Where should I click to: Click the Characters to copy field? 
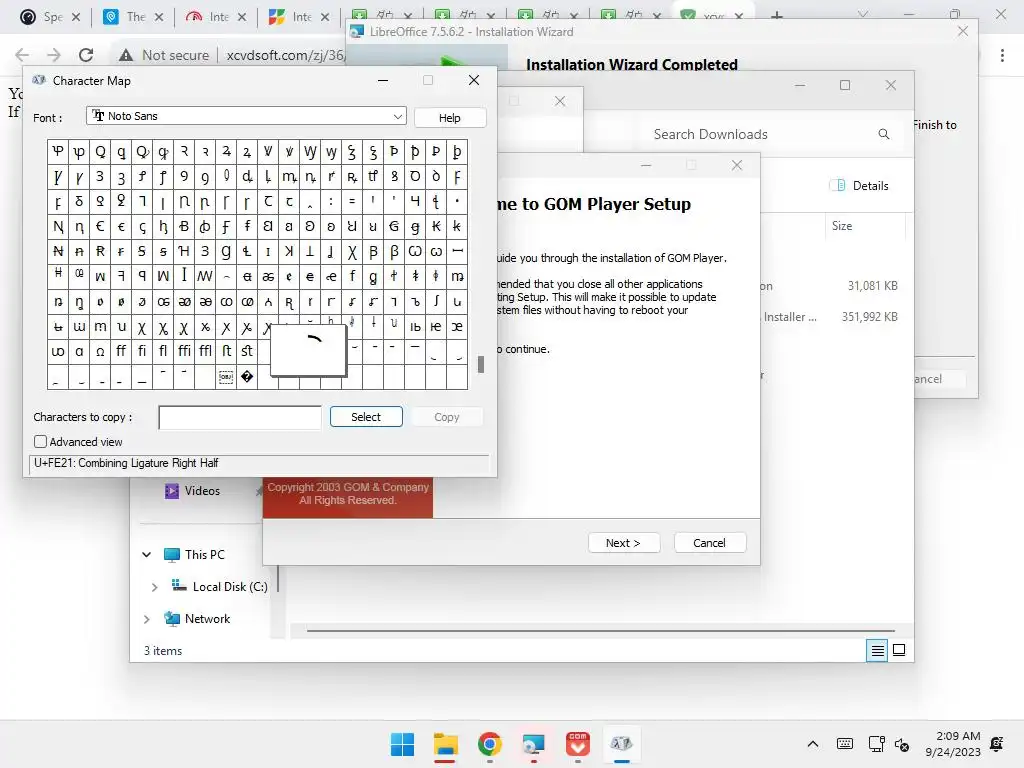240,417
